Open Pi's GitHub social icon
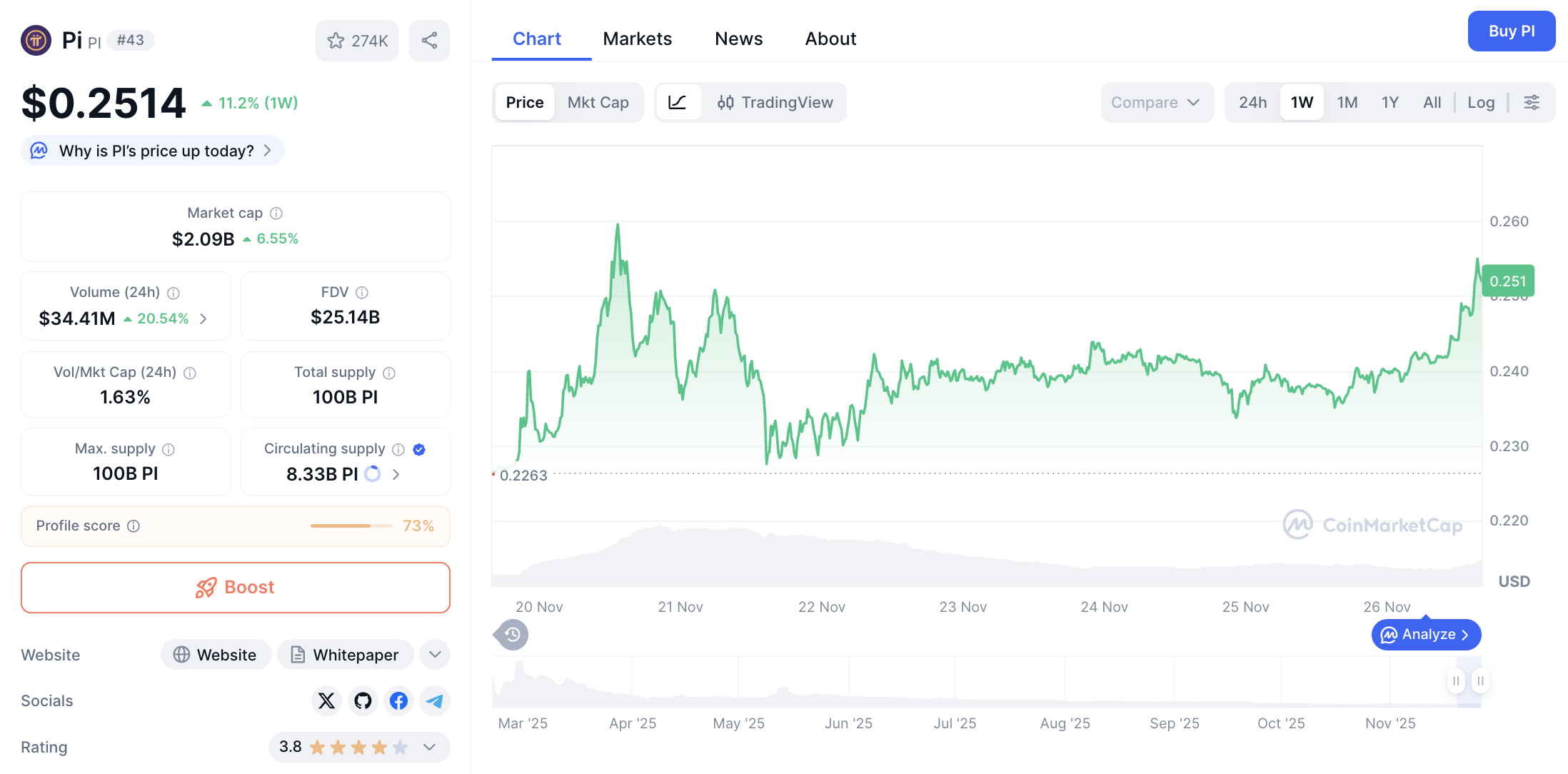Viewport: 1568px width, 774px height. pyautogui.click(x=362, y=700)
